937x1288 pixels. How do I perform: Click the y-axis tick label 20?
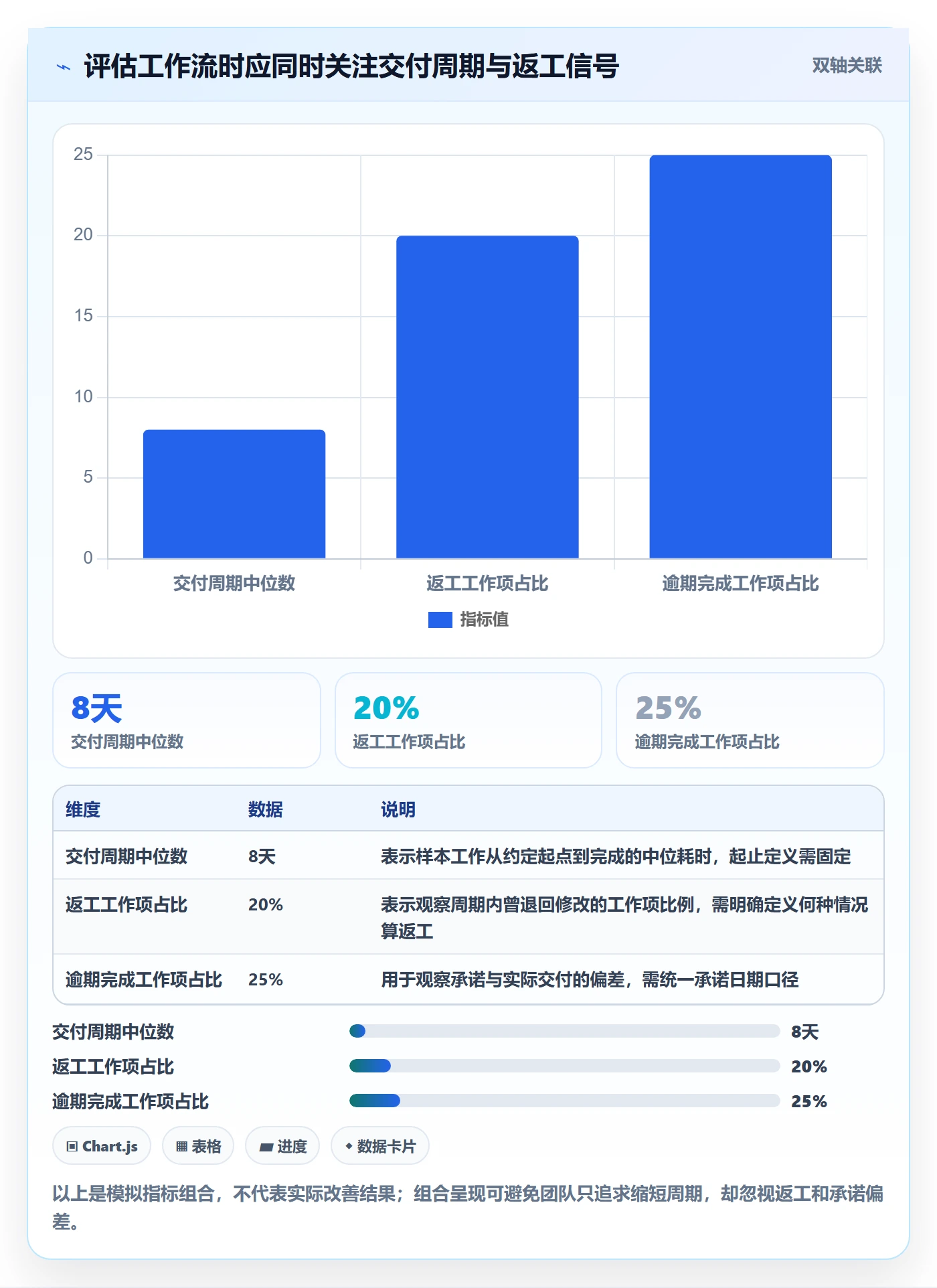pyautogui.click(x=83, y=235)
